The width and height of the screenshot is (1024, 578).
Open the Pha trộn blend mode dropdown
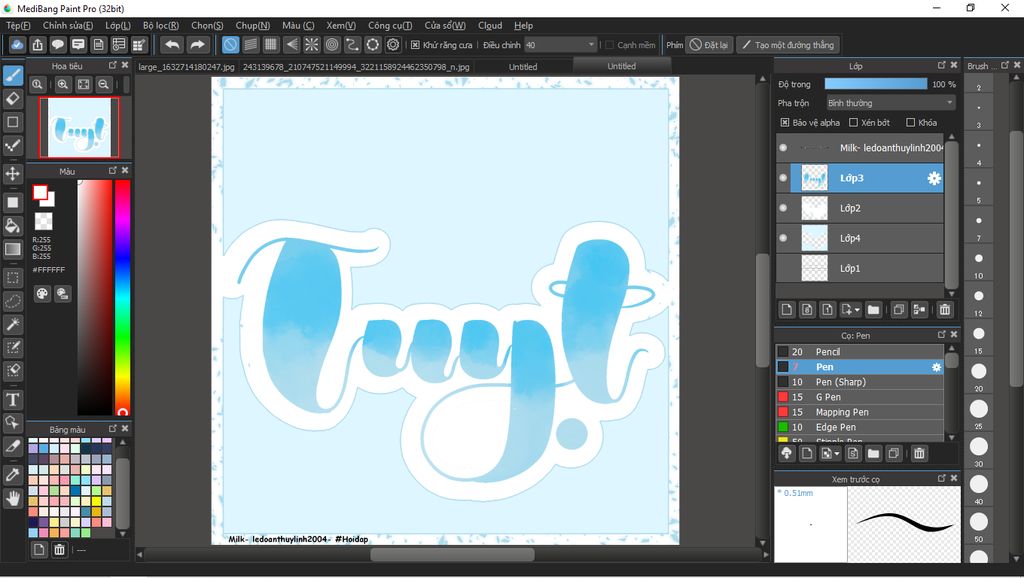(x=890, y=103)
